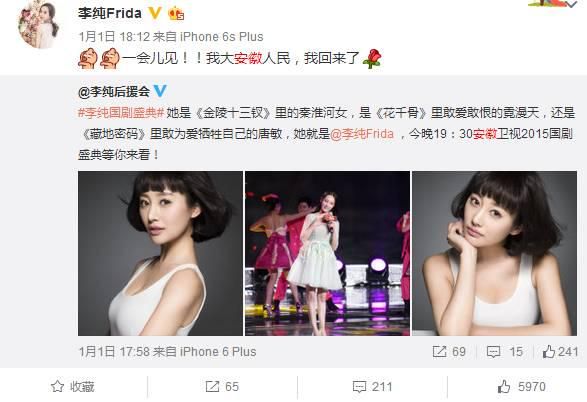Image resolution: width=587 pixels, height=402 pixels.
Task: Click the 李纯Frida username link
Action: [110, 13]
